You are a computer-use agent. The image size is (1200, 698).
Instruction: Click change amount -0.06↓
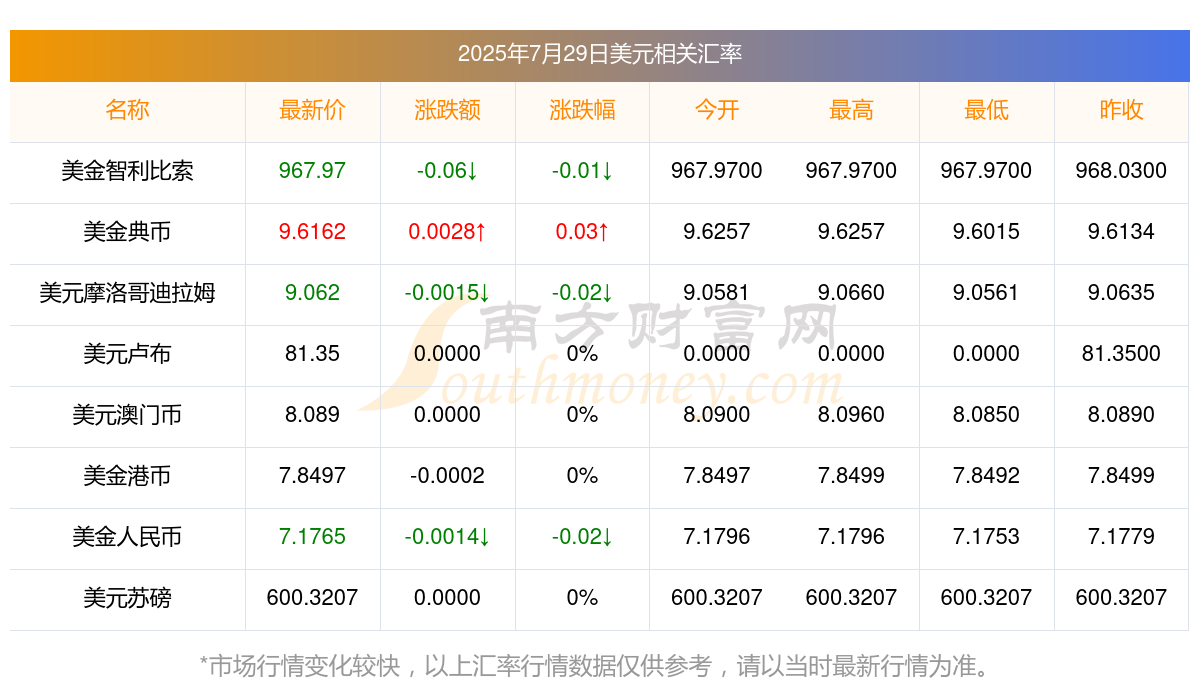(x=447, y=171)
